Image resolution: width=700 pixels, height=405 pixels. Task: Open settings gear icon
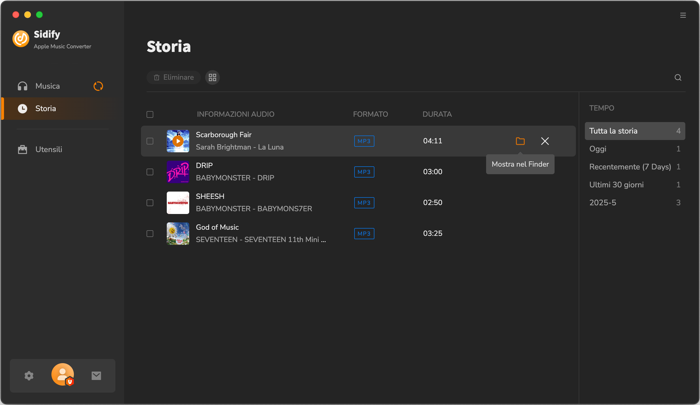(29, 376)
